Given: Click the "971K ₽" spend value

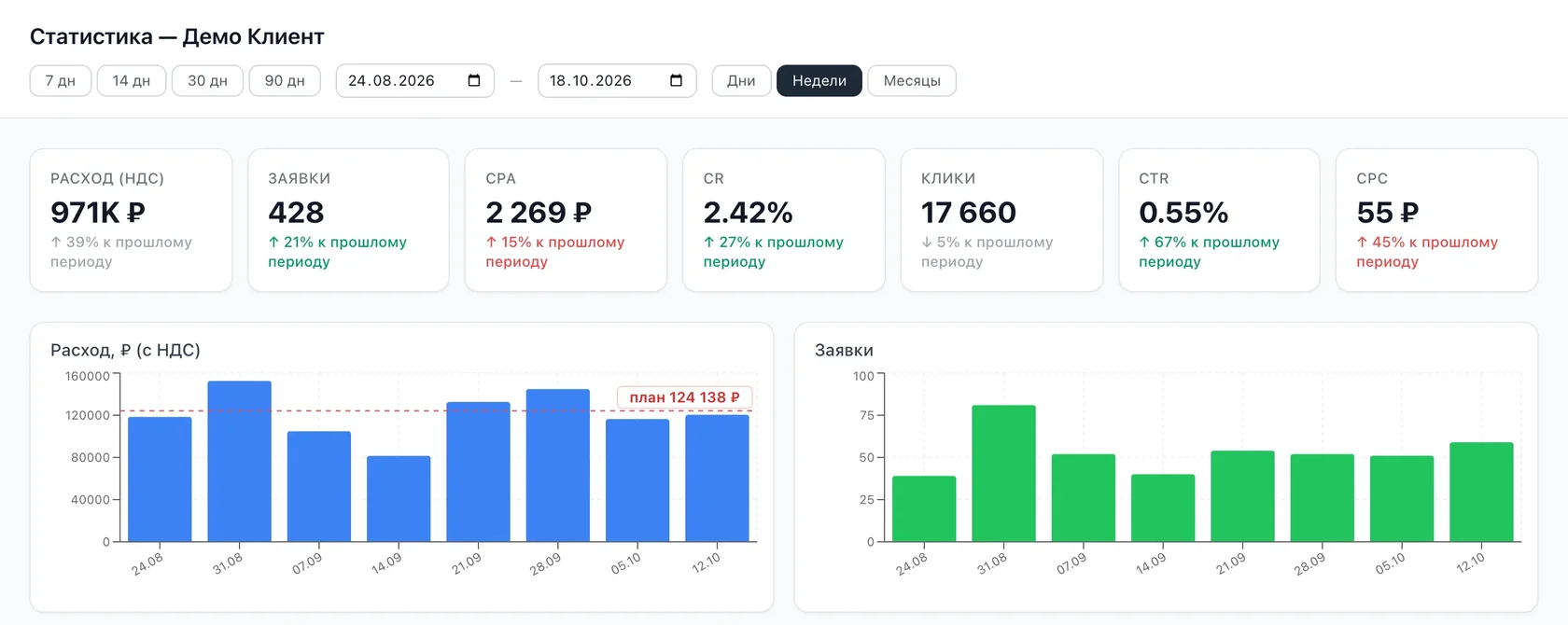Looking at the screenshot, I should point(98,213).
